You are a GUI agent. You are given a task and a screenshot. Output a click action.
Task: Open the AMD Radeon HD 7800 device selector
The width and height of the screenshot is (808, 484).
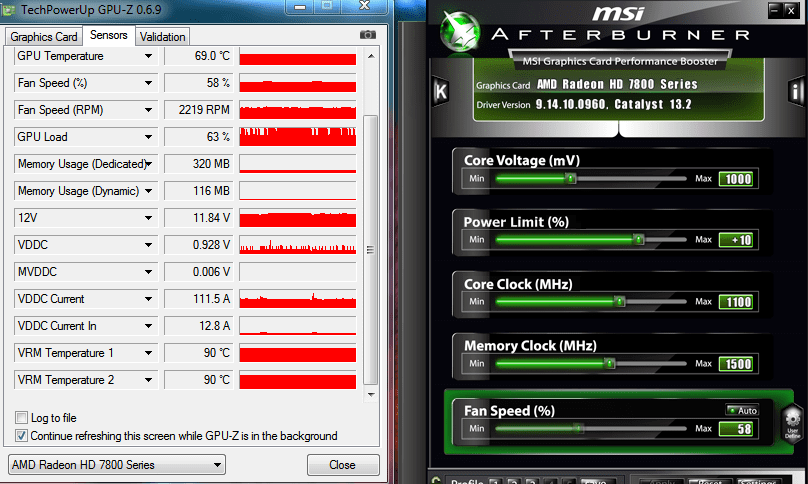pyautogui.click(x=117, y=465)
